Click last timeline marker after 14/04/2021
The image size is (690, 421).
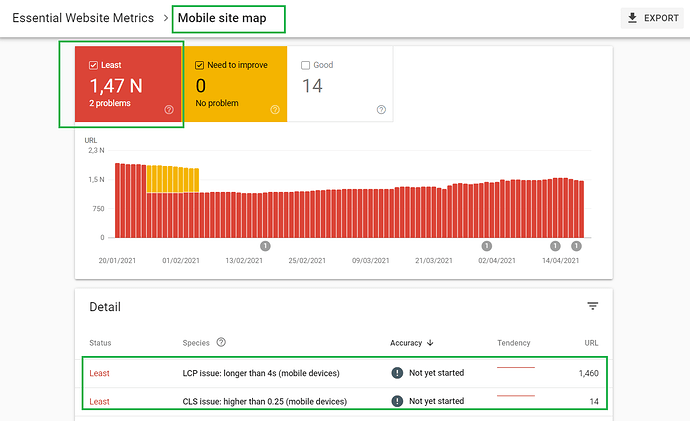(576, 246)
